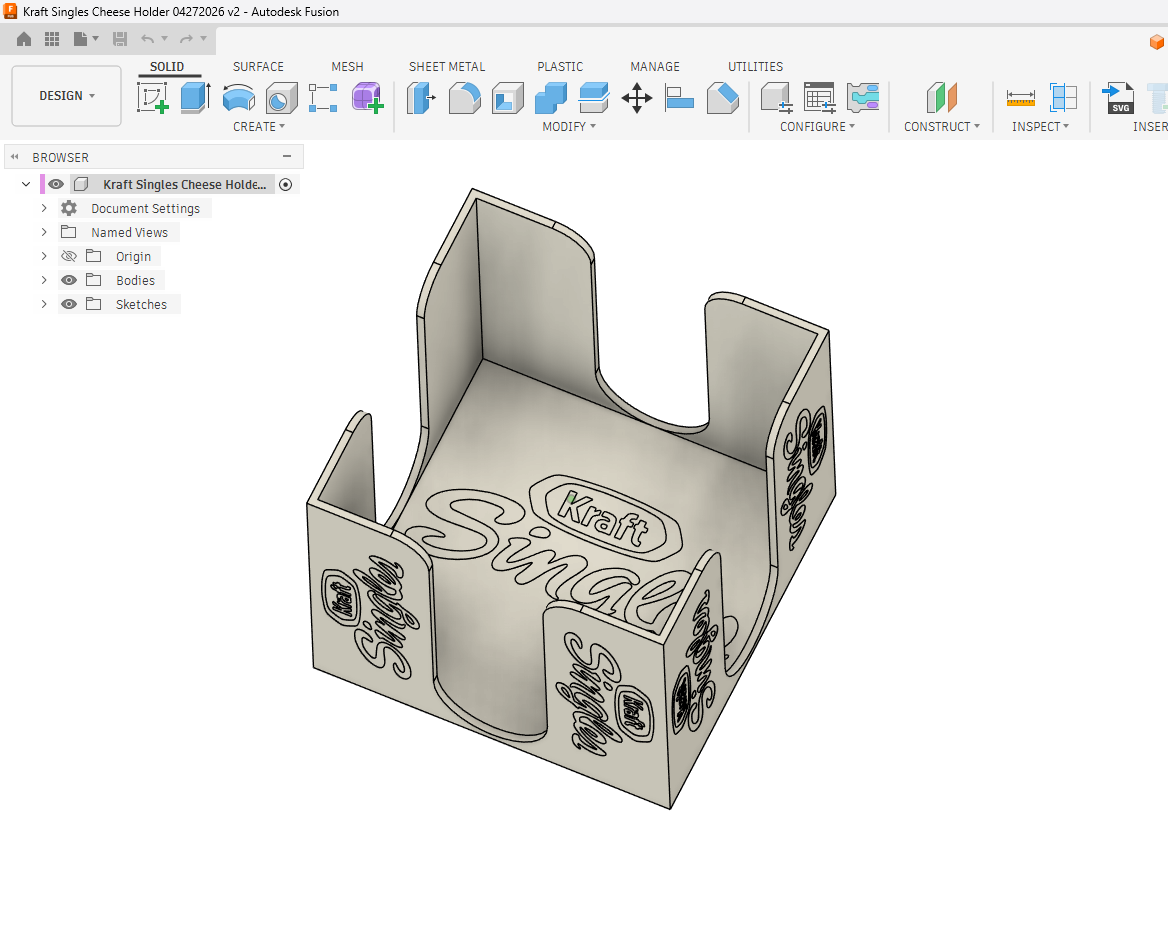1168x939 pixels.
Task: Select the Align tool
Action: [x=679, y=98]
